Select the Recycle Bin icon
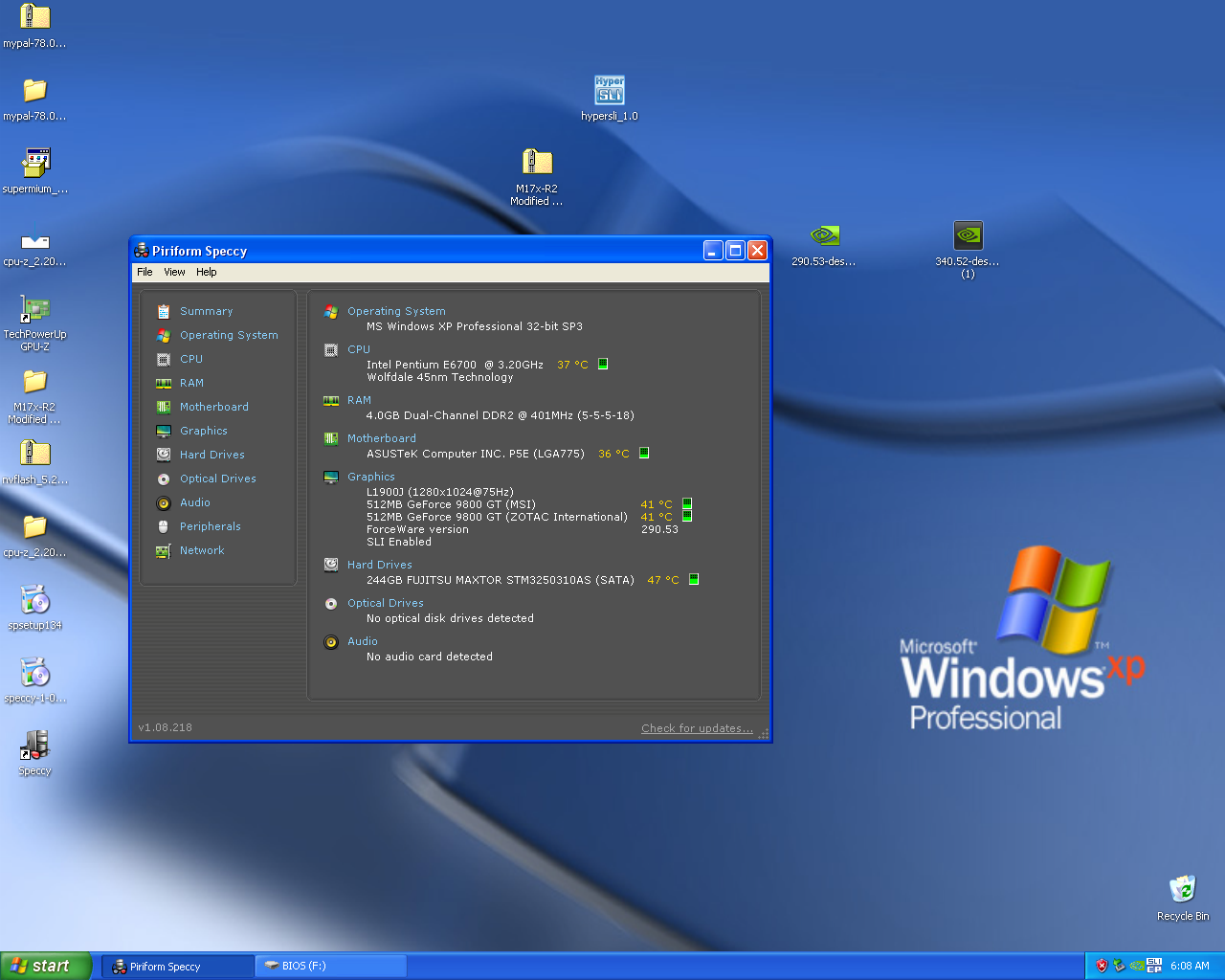This screenshot has width=1225, height=980. (x=1183, y=898)
